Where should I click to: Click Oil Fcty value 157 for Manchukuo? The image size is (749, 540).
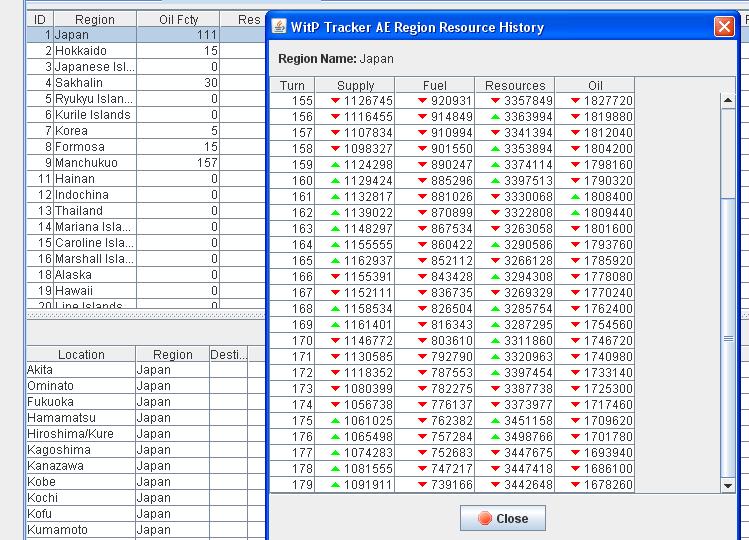click(178, 162)
